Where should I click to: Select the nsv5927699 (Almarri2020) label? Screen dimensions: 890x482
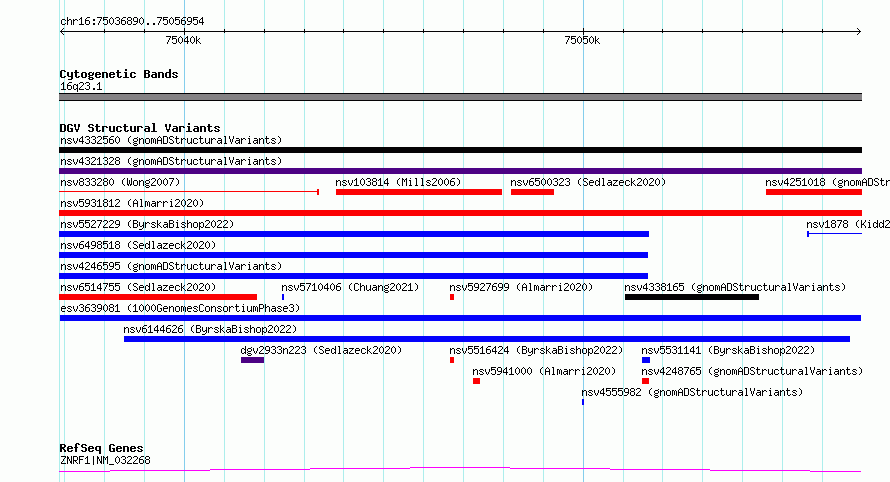521,287
